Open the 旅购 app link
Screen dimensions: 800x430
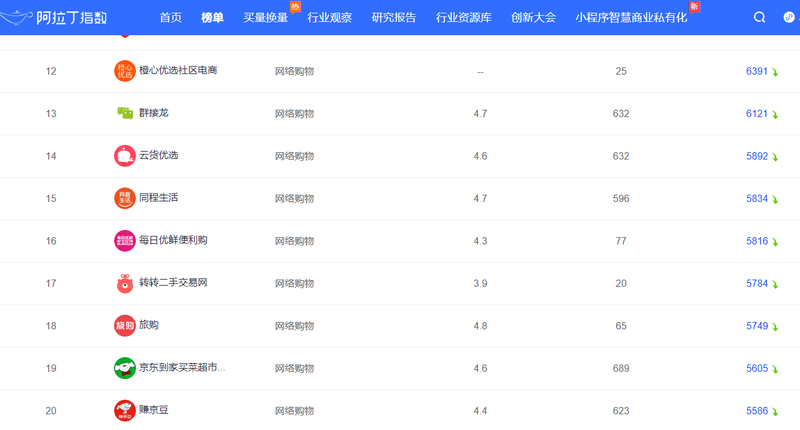click(148, 324)
